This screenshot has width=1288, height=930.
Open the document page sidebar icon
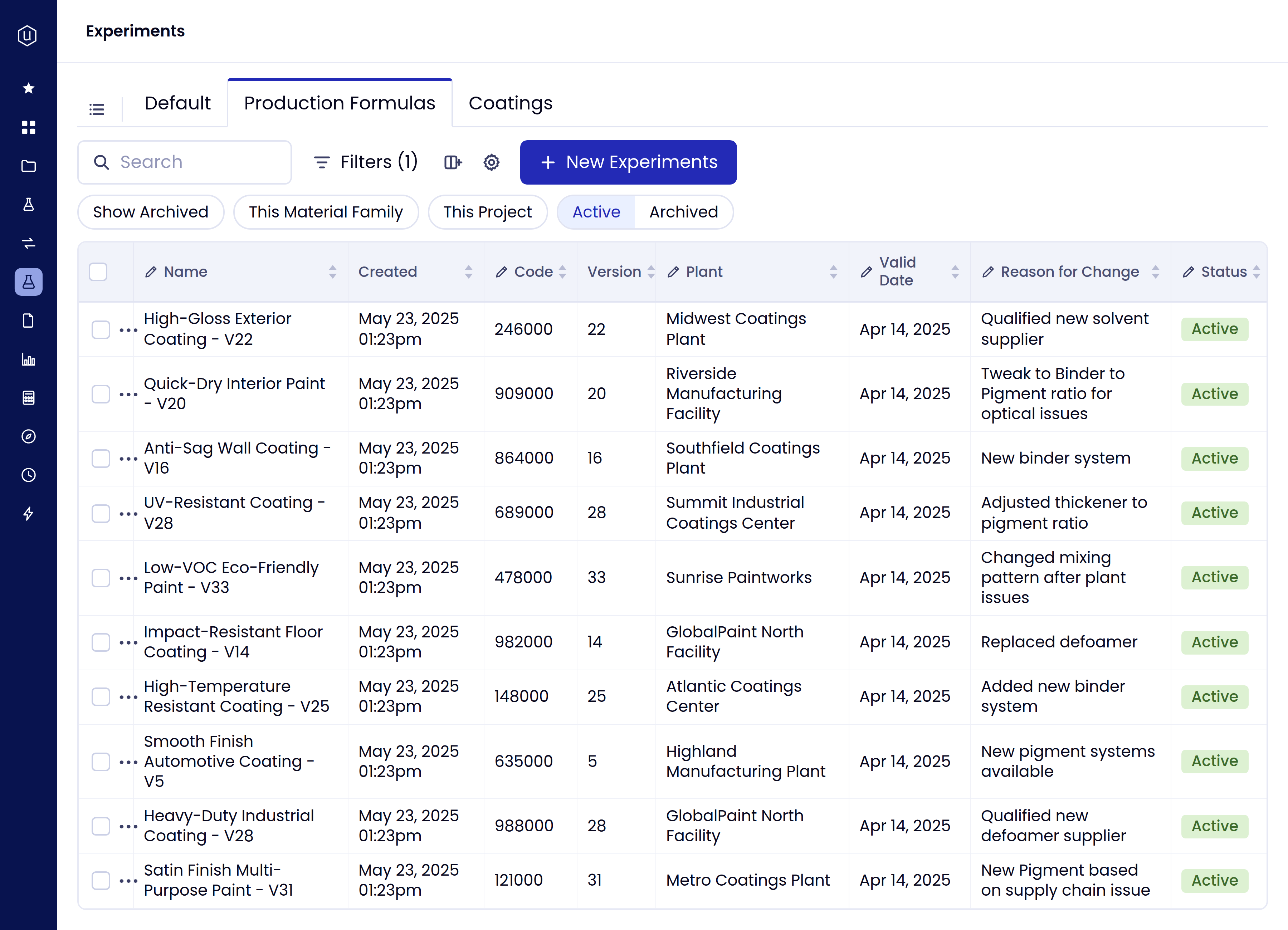click(28, 321)
